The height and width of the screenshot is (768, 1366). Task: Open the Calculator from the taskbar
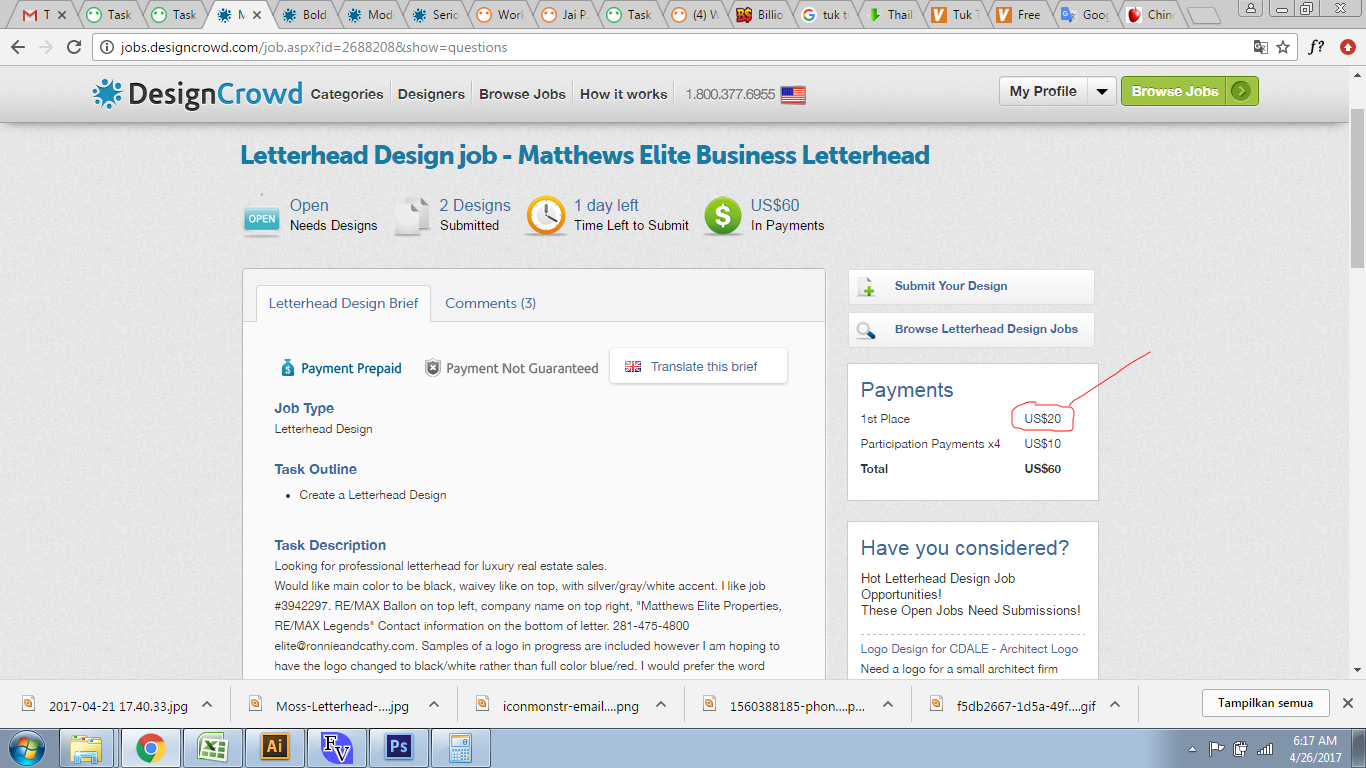[x=459, y=747]
